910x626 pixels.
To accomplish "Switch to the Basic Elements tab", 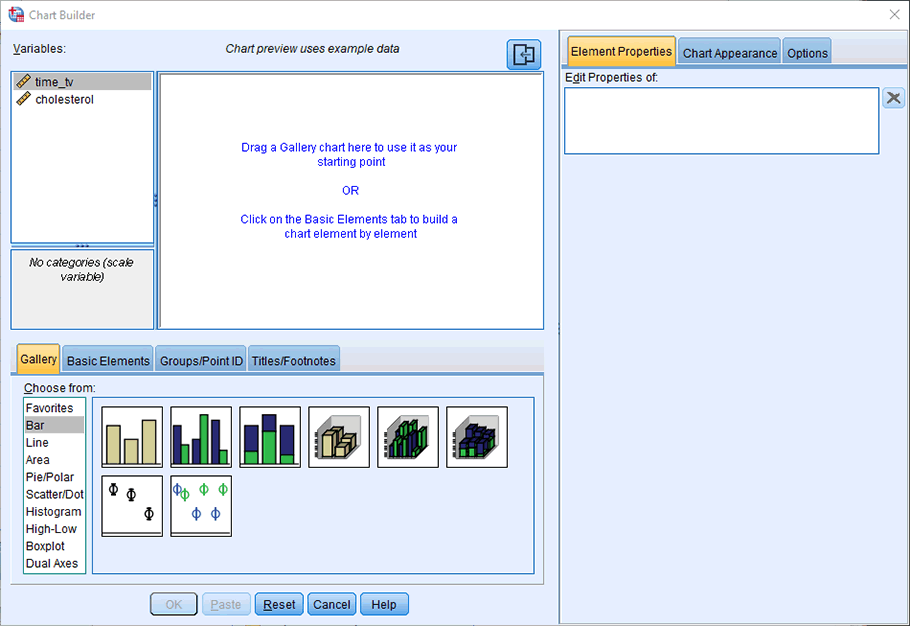I will point(107,359).
